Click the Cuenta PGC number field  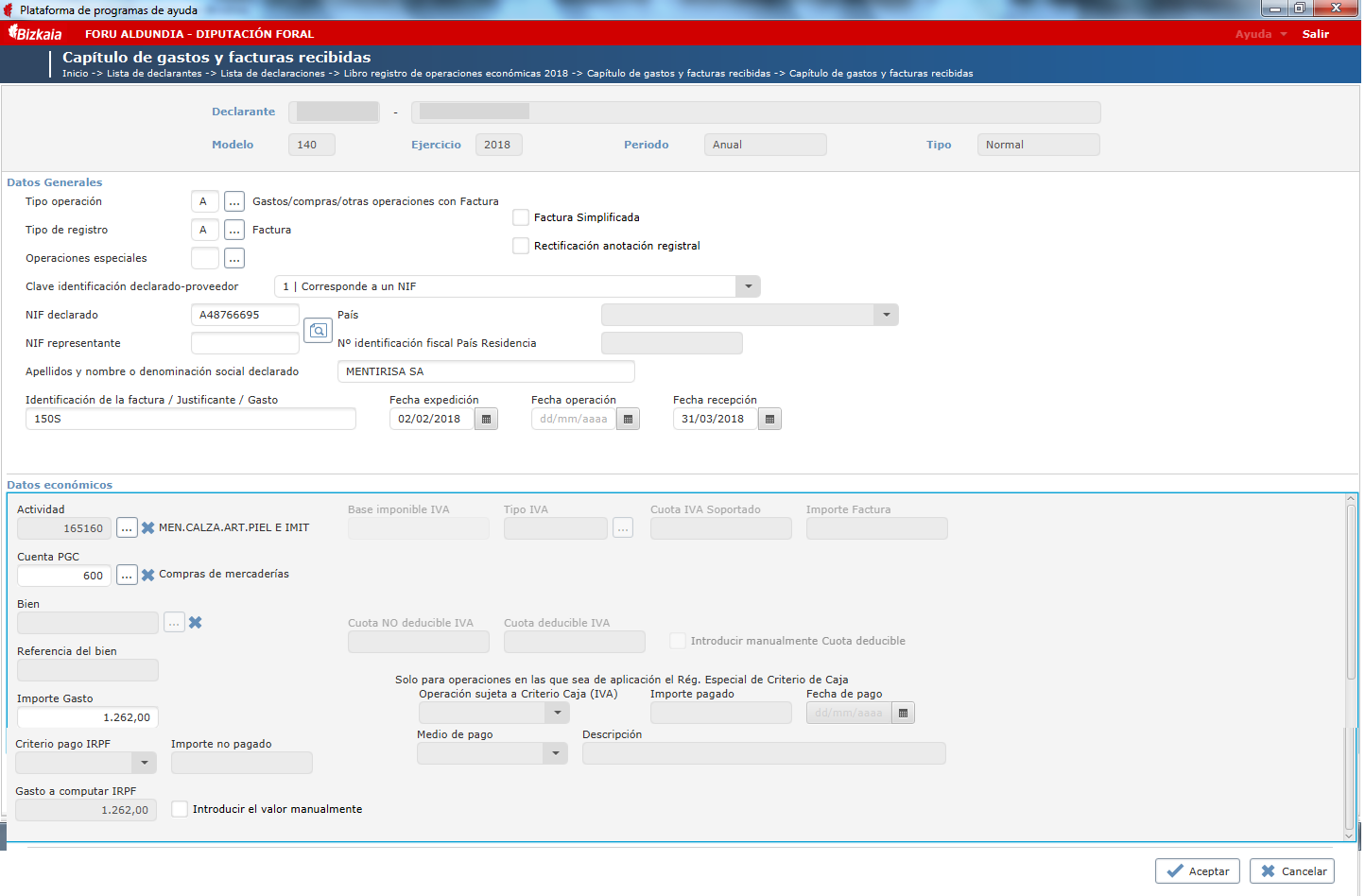click(x=64, y=576)
